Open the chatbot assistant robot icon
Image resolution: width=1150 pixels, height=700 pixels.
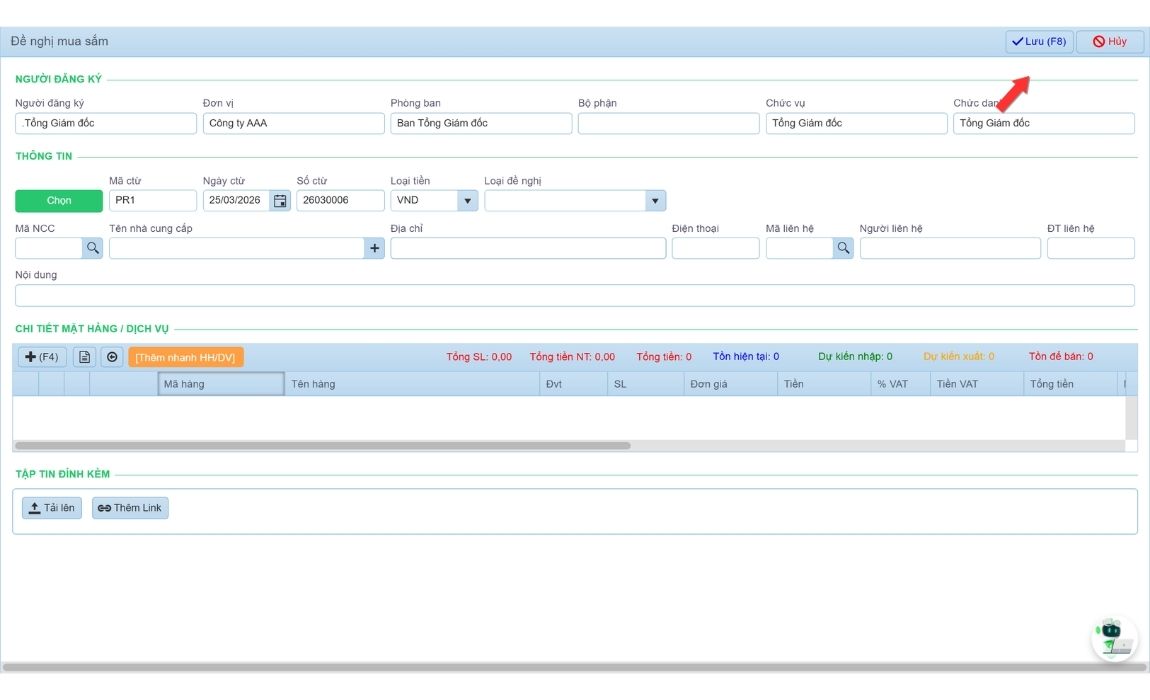1112,637
